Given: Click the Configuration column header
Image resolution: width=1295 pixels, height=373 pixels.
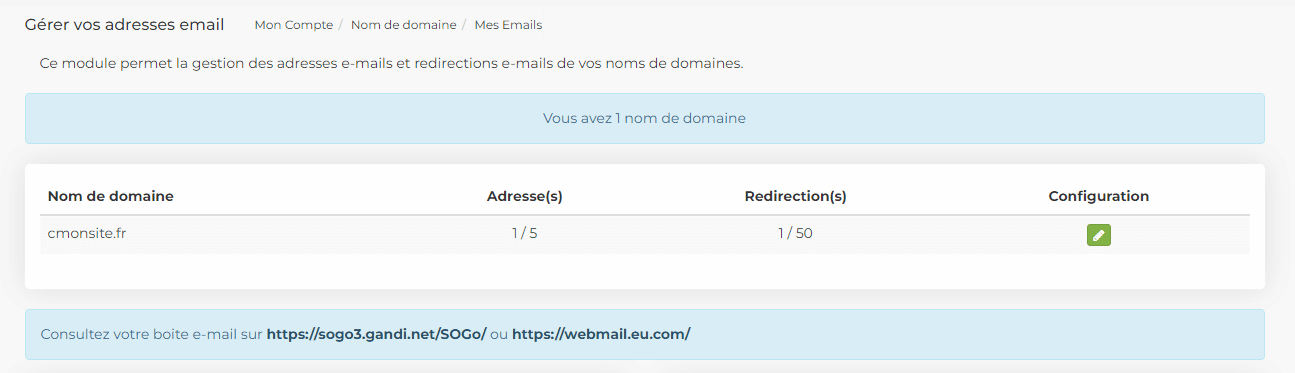Looking at the screenshot, I should [1099, 196].
